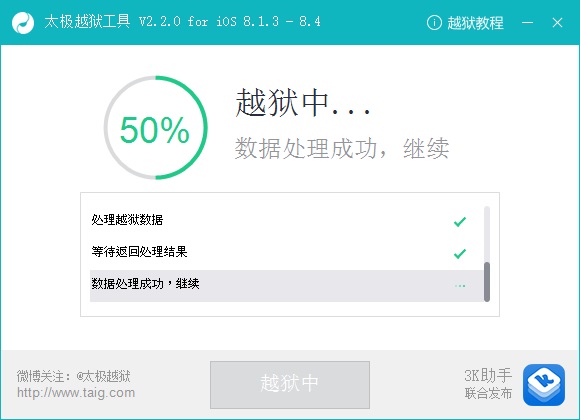Select the 处理越狱数据 log entry
580x420 pixels.
(x=286, y=220)
